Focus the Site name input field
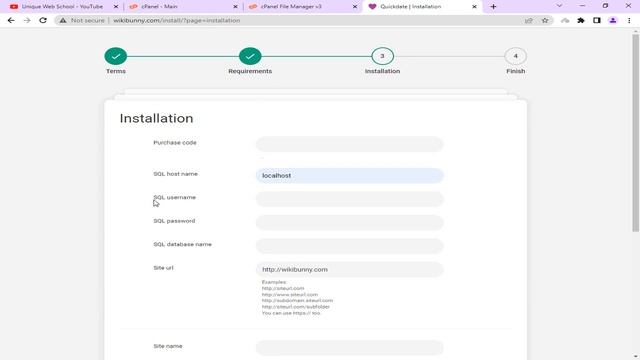This screenshot has width=640, height=360. (349, 348)
